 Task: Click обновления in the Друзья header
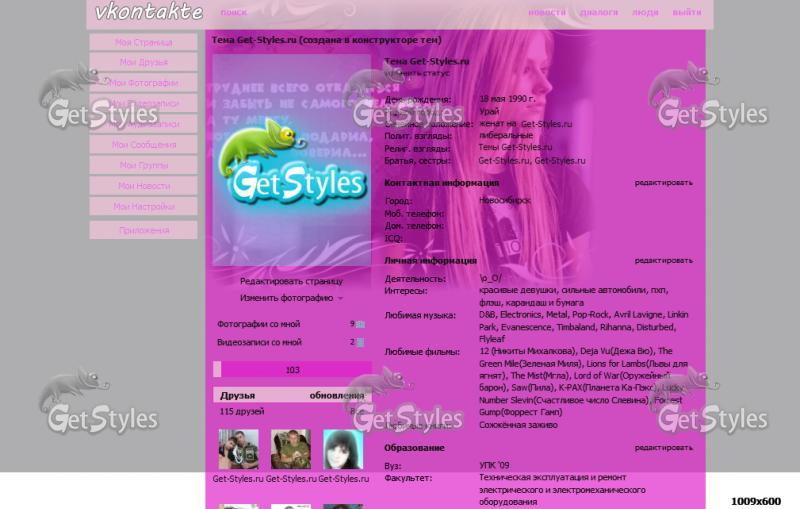tap(337, 395)
